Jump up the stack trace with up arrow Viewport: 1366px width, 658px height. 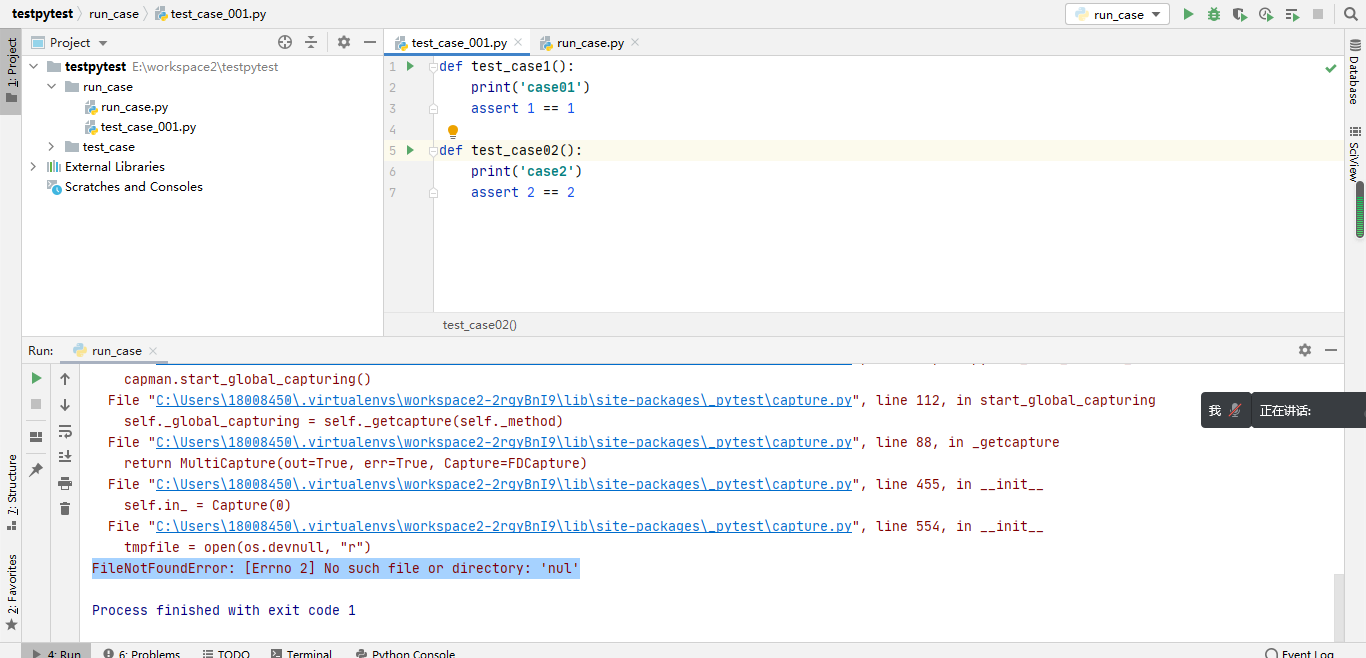[x=65, y=379]
